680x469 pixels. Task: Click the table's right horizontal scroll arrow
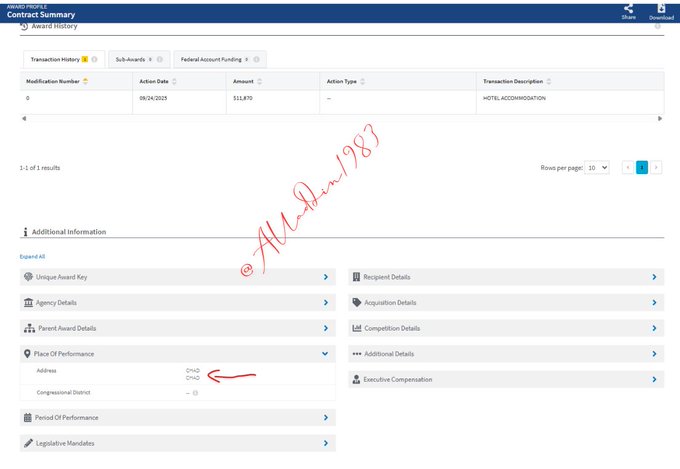(660, 119)
